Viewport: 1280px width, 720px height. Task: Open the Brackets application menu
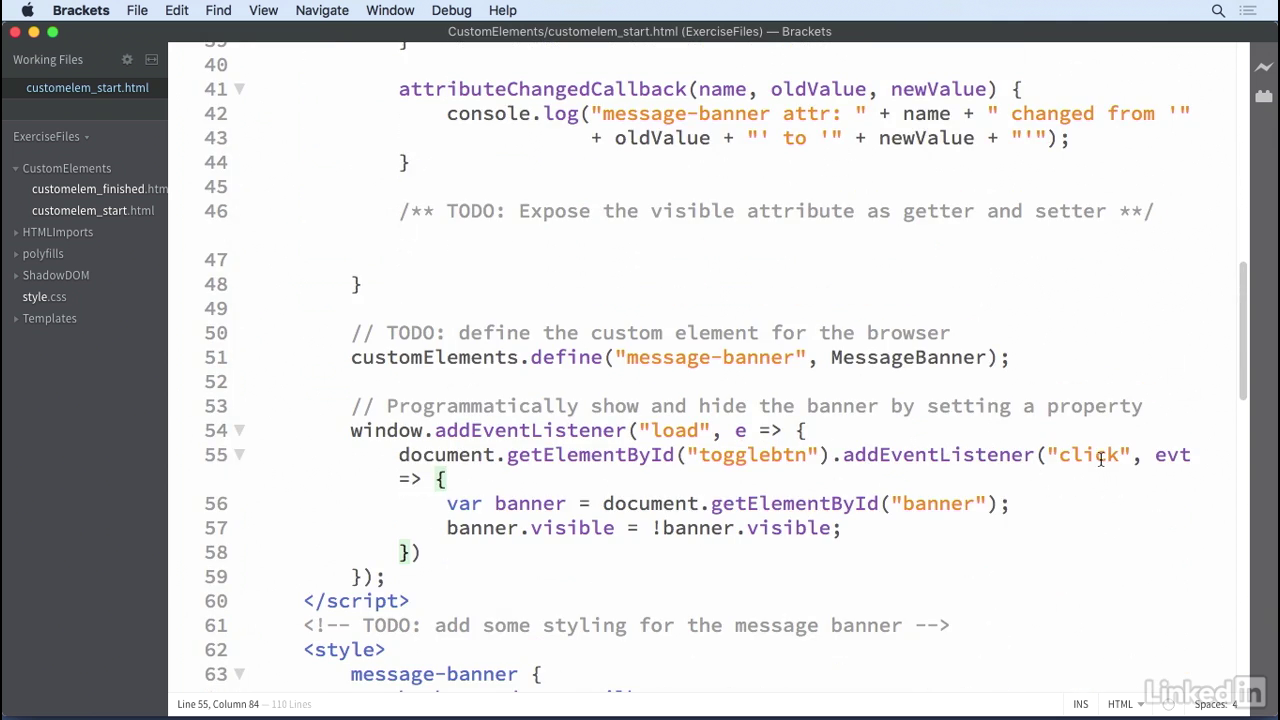[x=81, y=10]
